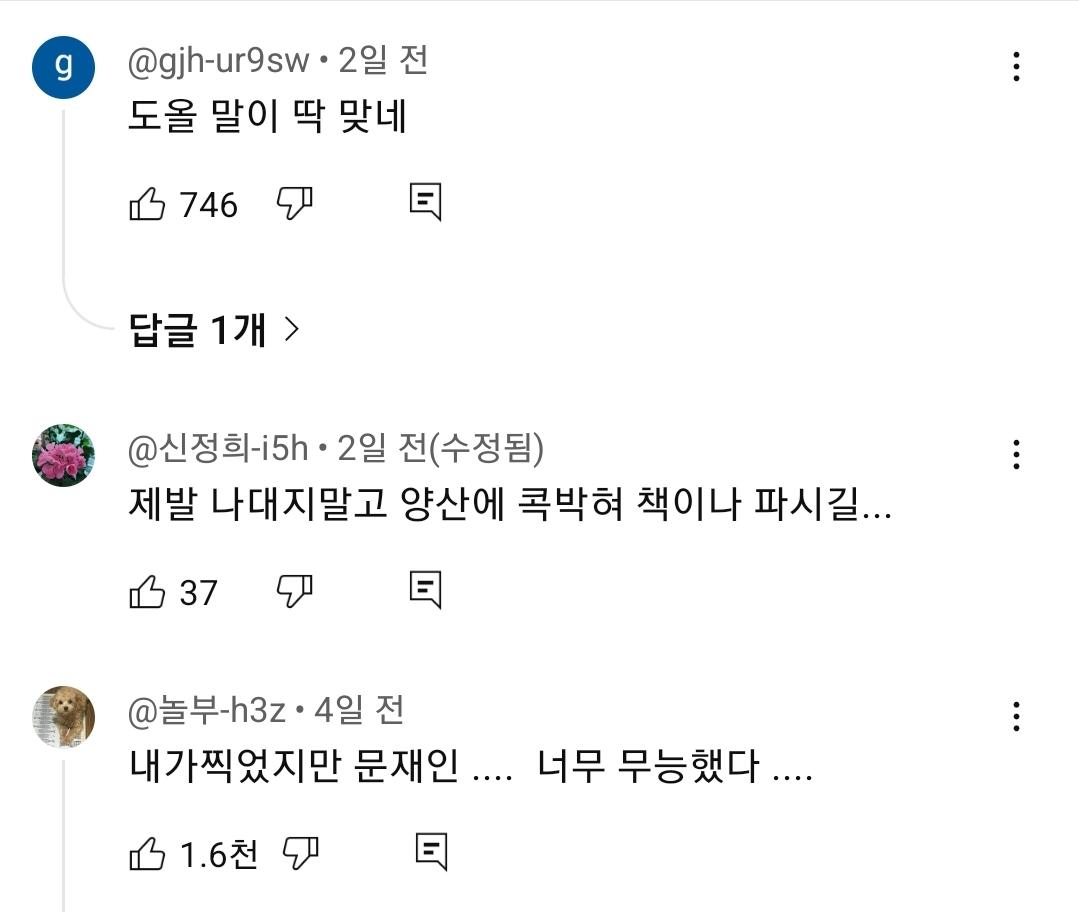Open more options for @gjh-ur9sw comment

click(x=1016, y=67)
